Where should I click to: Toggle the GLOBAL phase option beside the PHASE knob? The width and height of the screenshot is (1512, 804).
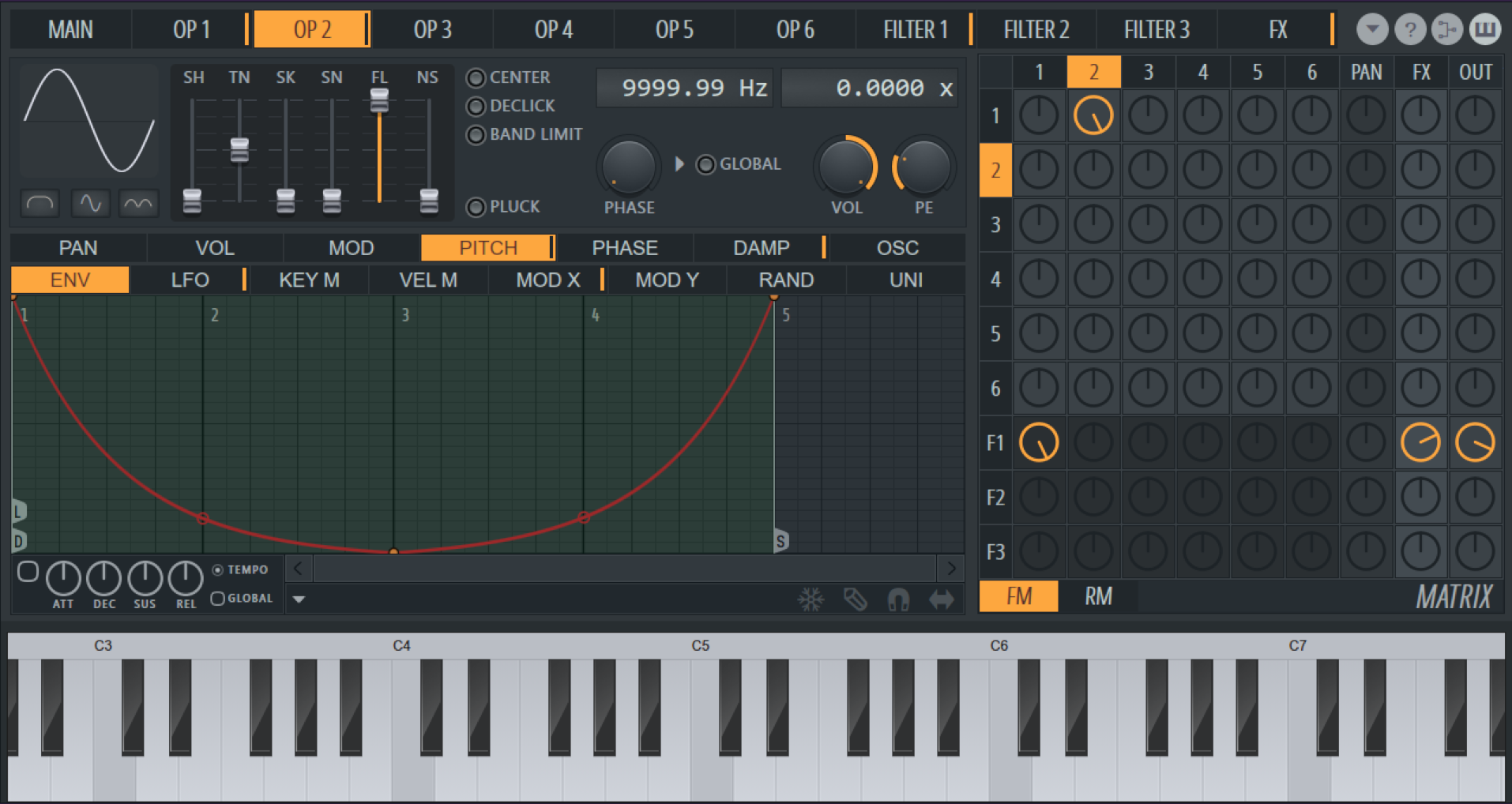705,164
